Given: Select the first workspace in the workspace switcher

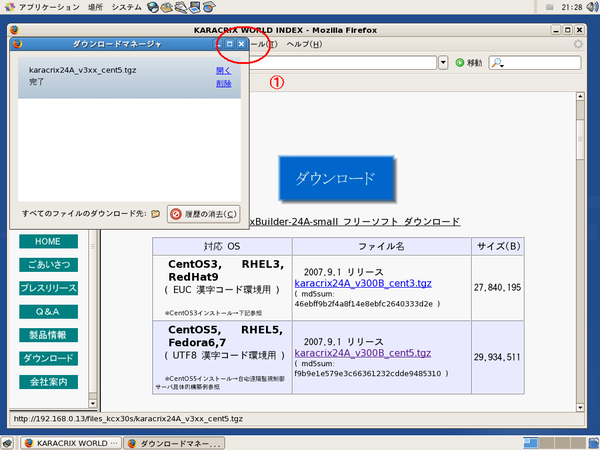Looking at the screenshot, I should [530, 443].
